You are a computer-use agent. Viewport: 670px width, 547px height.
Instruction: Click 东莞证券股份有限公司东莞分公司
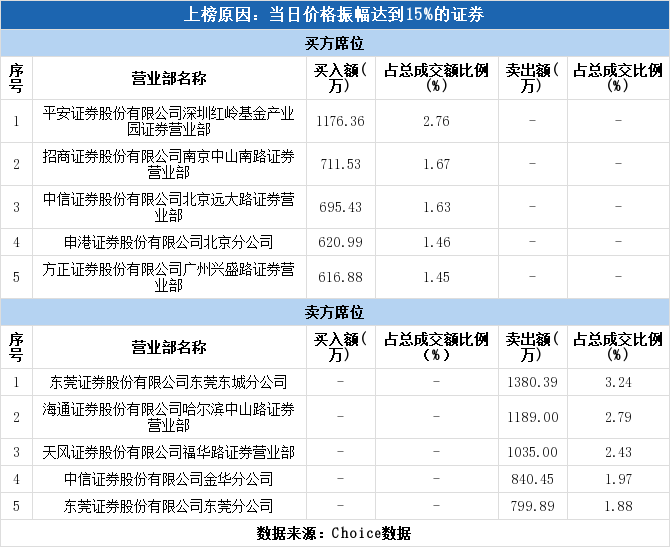pos(168,506)
